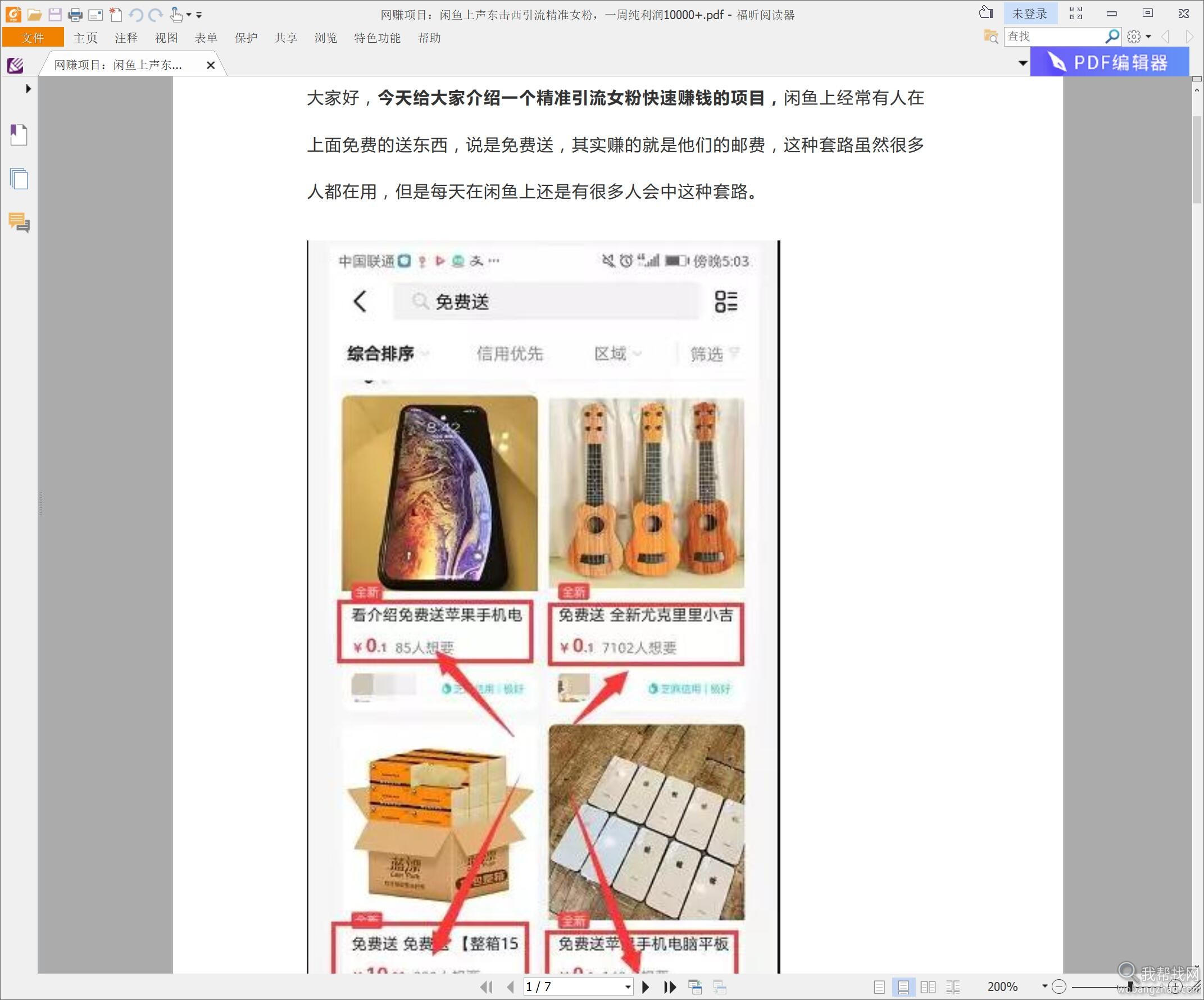Click the page number field 1 / 7

(573, 987)
